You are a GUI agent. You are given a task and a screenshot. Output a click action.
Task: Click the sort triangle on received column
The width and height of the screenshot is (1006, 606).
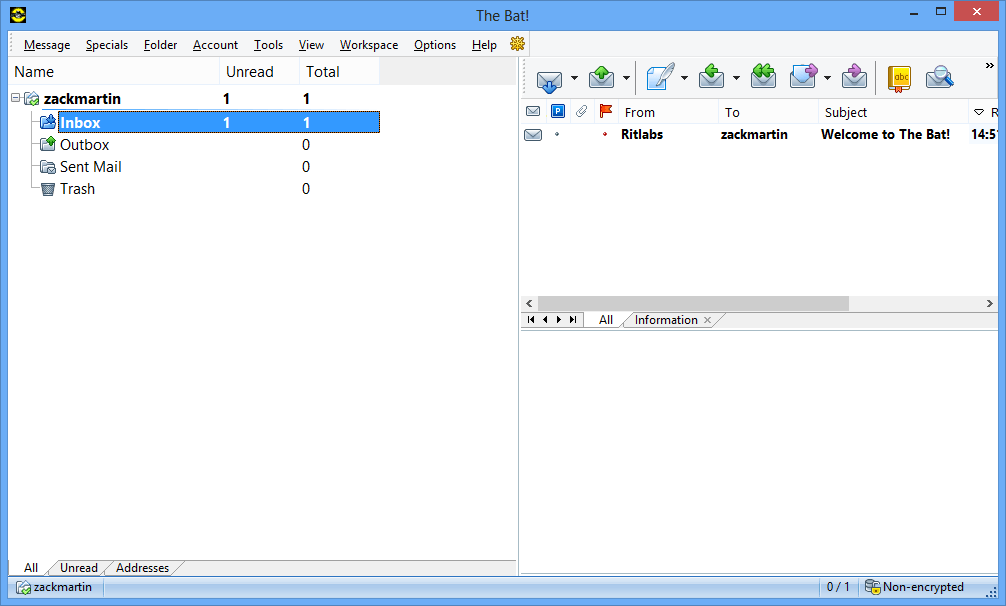(979, 112)
